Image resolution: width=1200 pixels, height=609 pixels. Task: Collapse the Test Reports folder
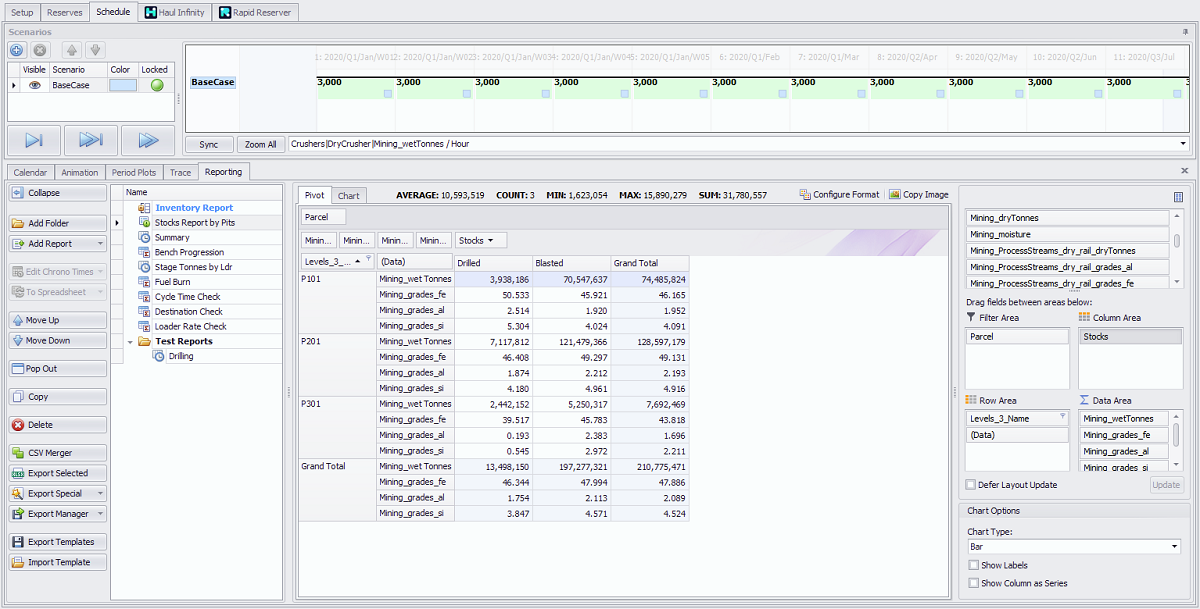pyautogui.click(x=132, y=342)
